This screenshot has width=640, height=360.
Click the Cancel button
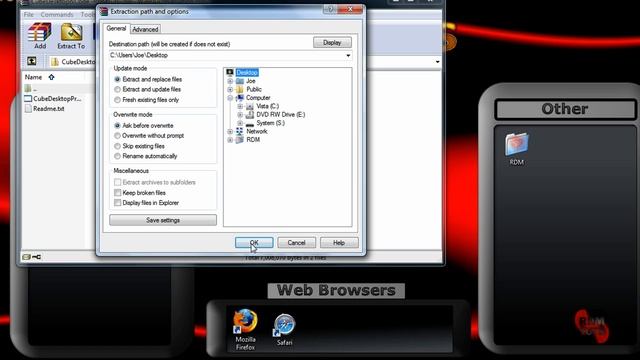tap(296, 242)
